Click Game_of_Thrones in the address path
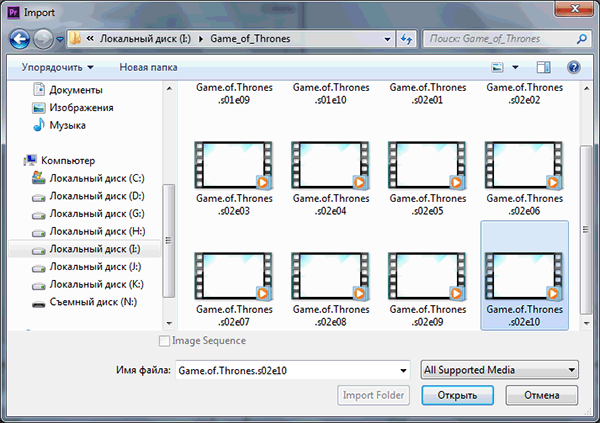Screen dimensions: 600x423 click(250, 39)
